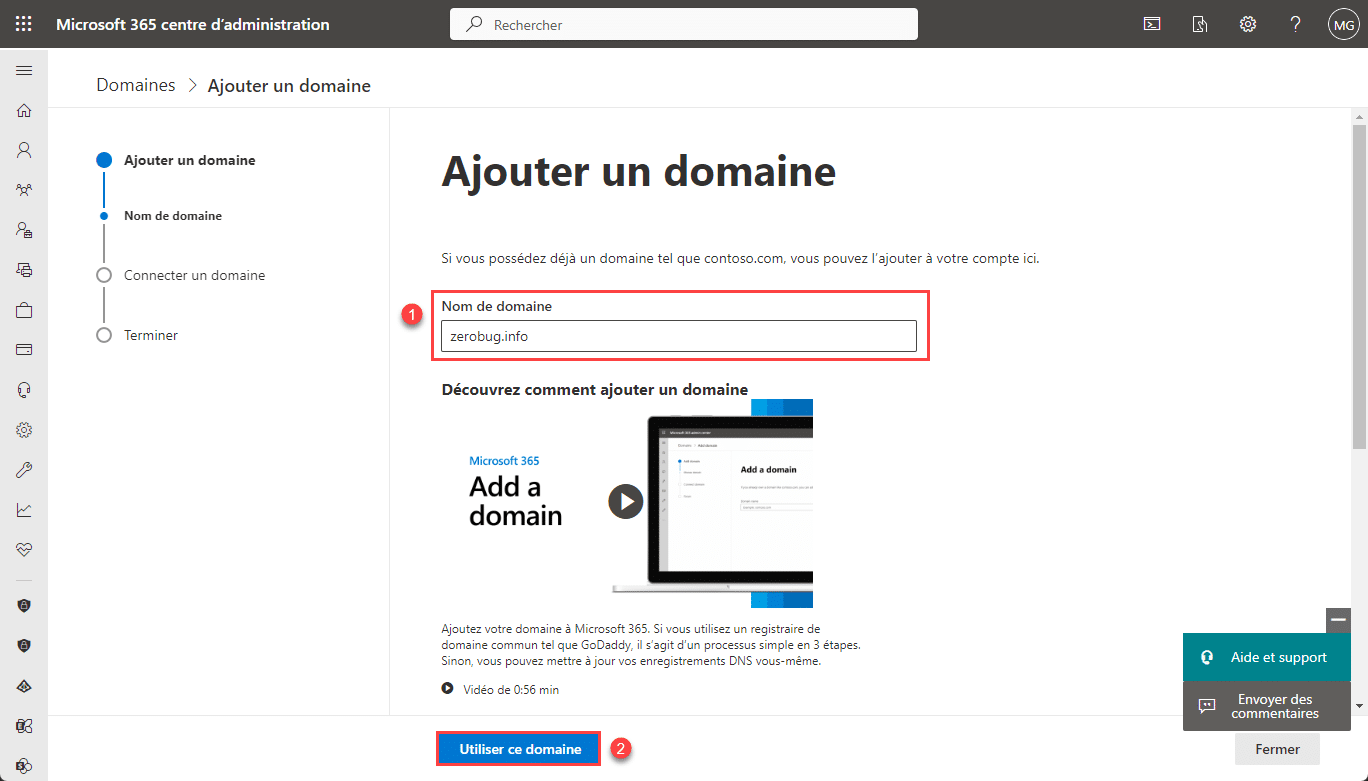Click 'Découvrez comment ajouter un domaine' heading
The image size is (1368, 781).
point(595,389)
